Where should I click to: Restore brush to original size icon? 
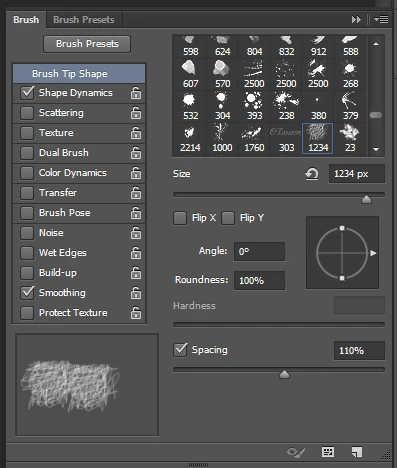(312, 174)
